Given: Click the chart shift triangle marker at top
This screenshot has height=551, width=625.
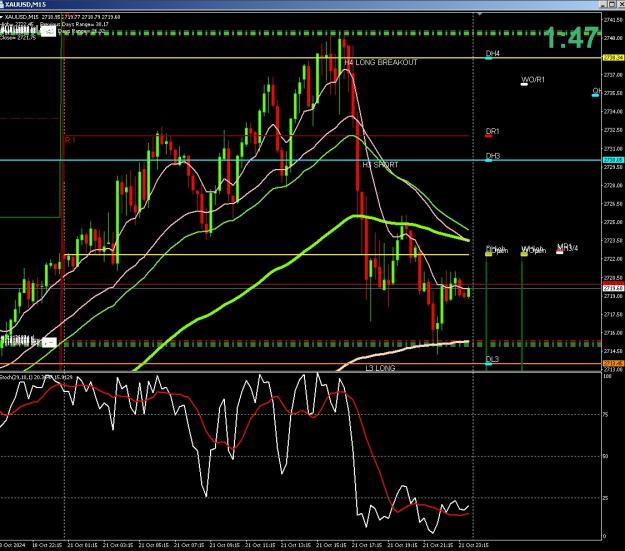Looking at the screenshot, I should (x=480, y=14).
